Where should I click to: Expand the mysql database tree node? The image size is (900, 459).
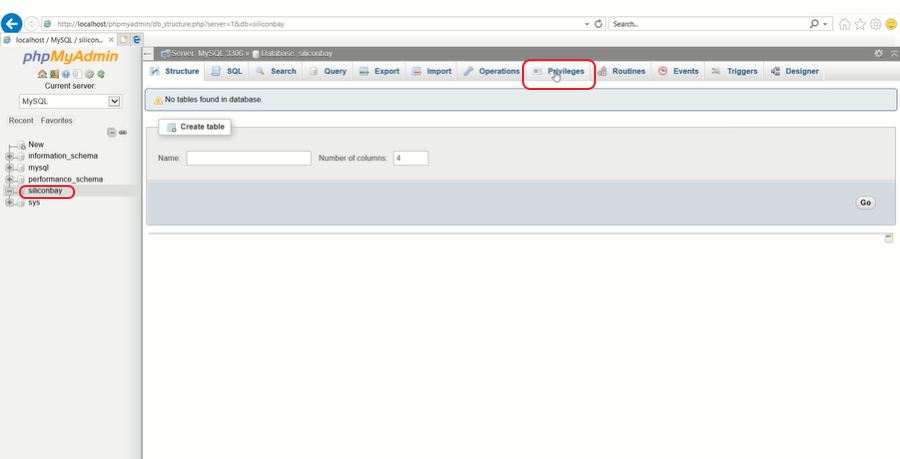(x=9, y=168)
